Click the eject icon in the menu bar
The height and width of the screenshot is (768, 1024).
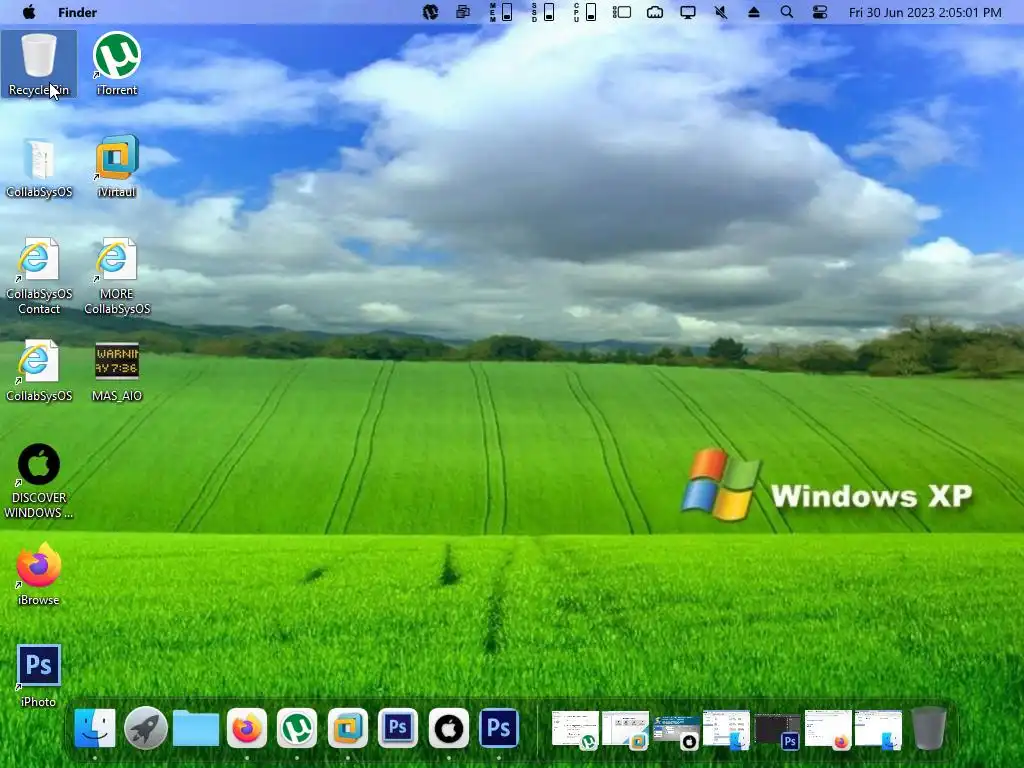[x=754, y=12]
